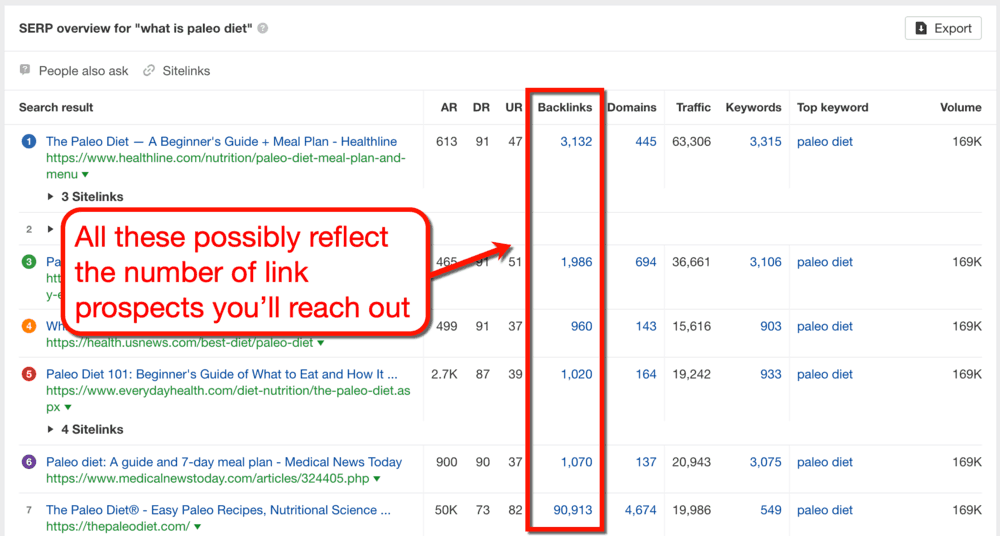The width and height of the screenshot is (1000, 536).
Task: Click the DR column header
Action: click(482, 107)
